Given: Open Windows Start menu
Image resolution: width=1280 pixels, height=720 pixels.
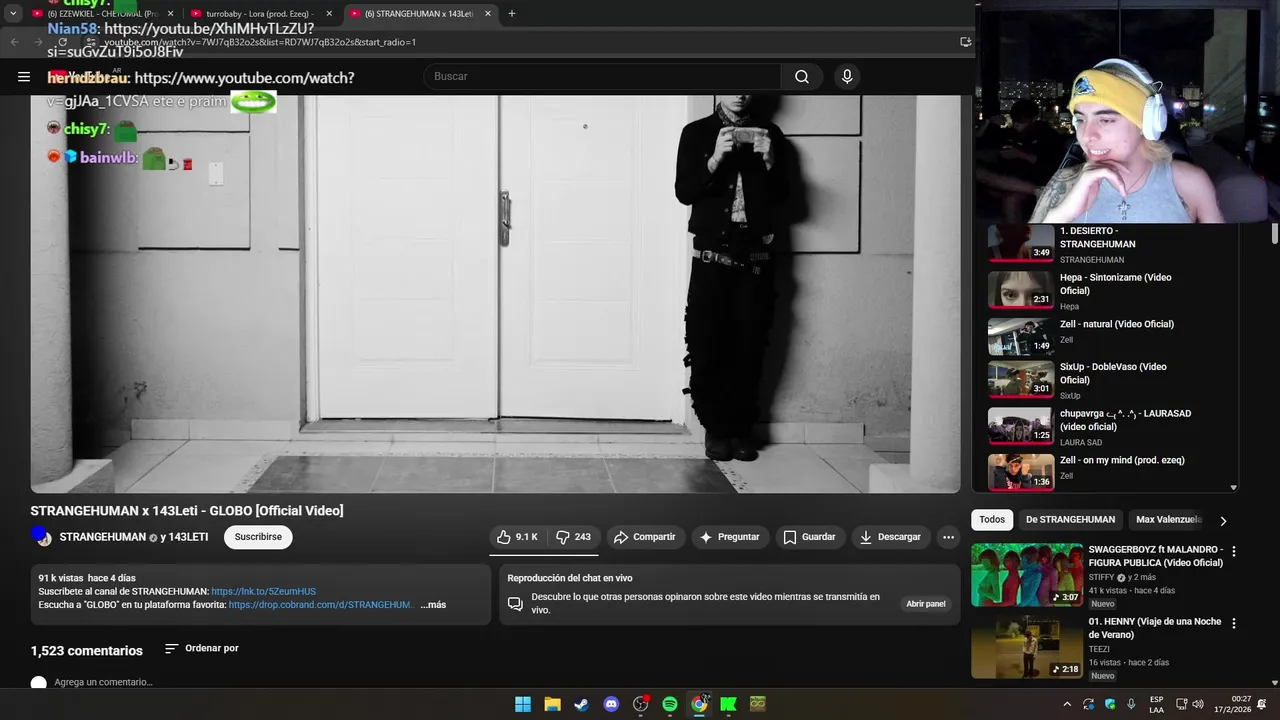Looking at the screenshot, I should pyautogui.click(x=523, y=704).
